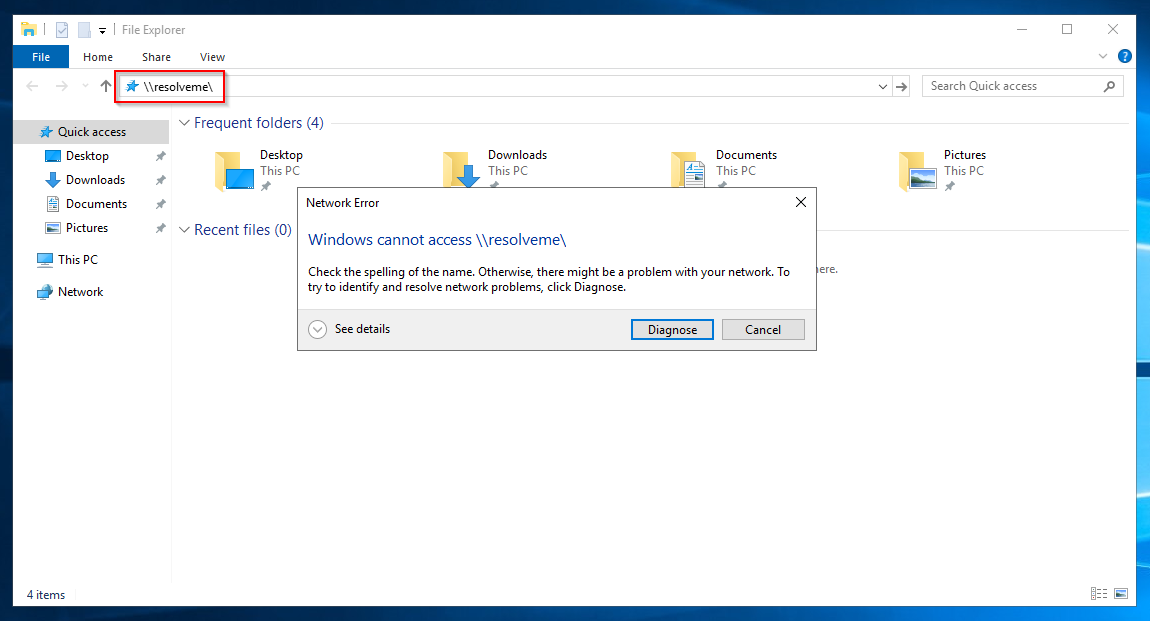Click the New folder icon in quick access toolbar

pyautogui.click(x=84, y=30)
